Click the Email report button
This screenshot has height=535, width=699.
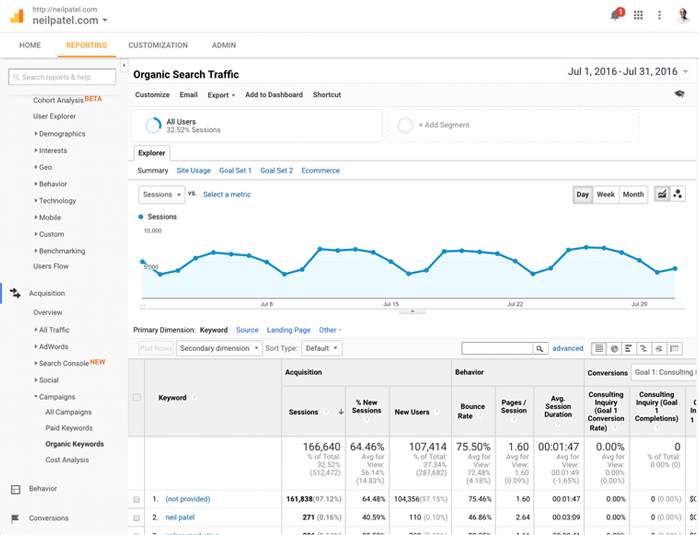coord(189,95)
